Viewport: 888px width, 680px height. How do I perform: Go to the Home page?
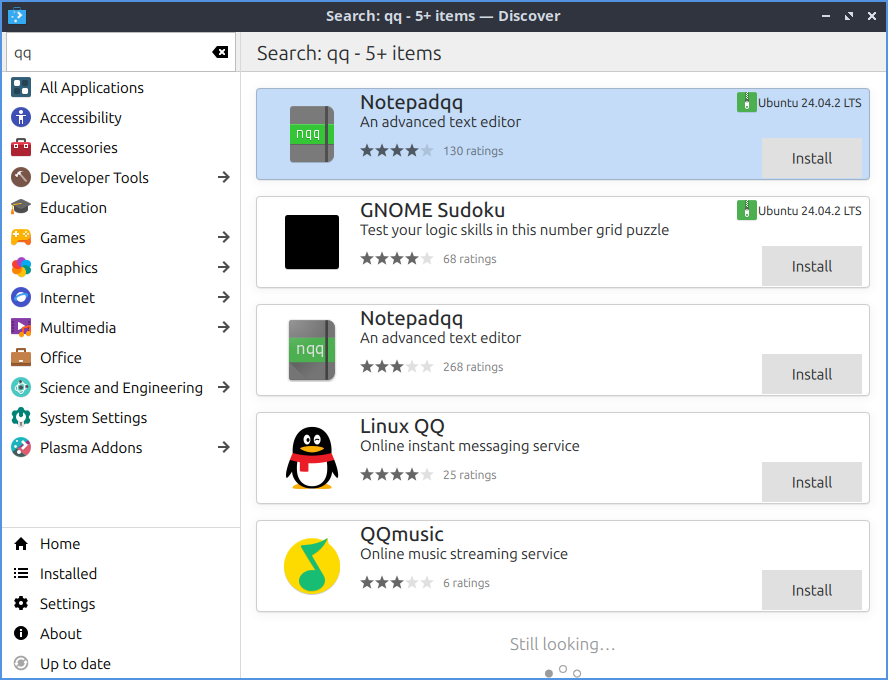pyautogui.click(x=121, y=544)
